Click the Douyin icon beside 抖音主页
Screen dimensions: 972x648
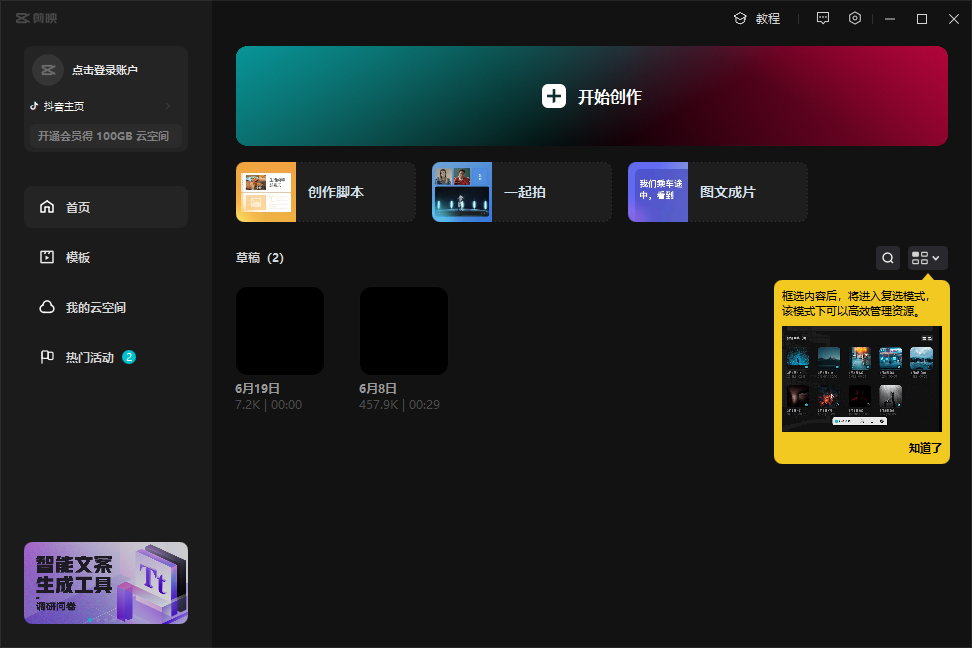pyautogui.click(x=35, y=106)
